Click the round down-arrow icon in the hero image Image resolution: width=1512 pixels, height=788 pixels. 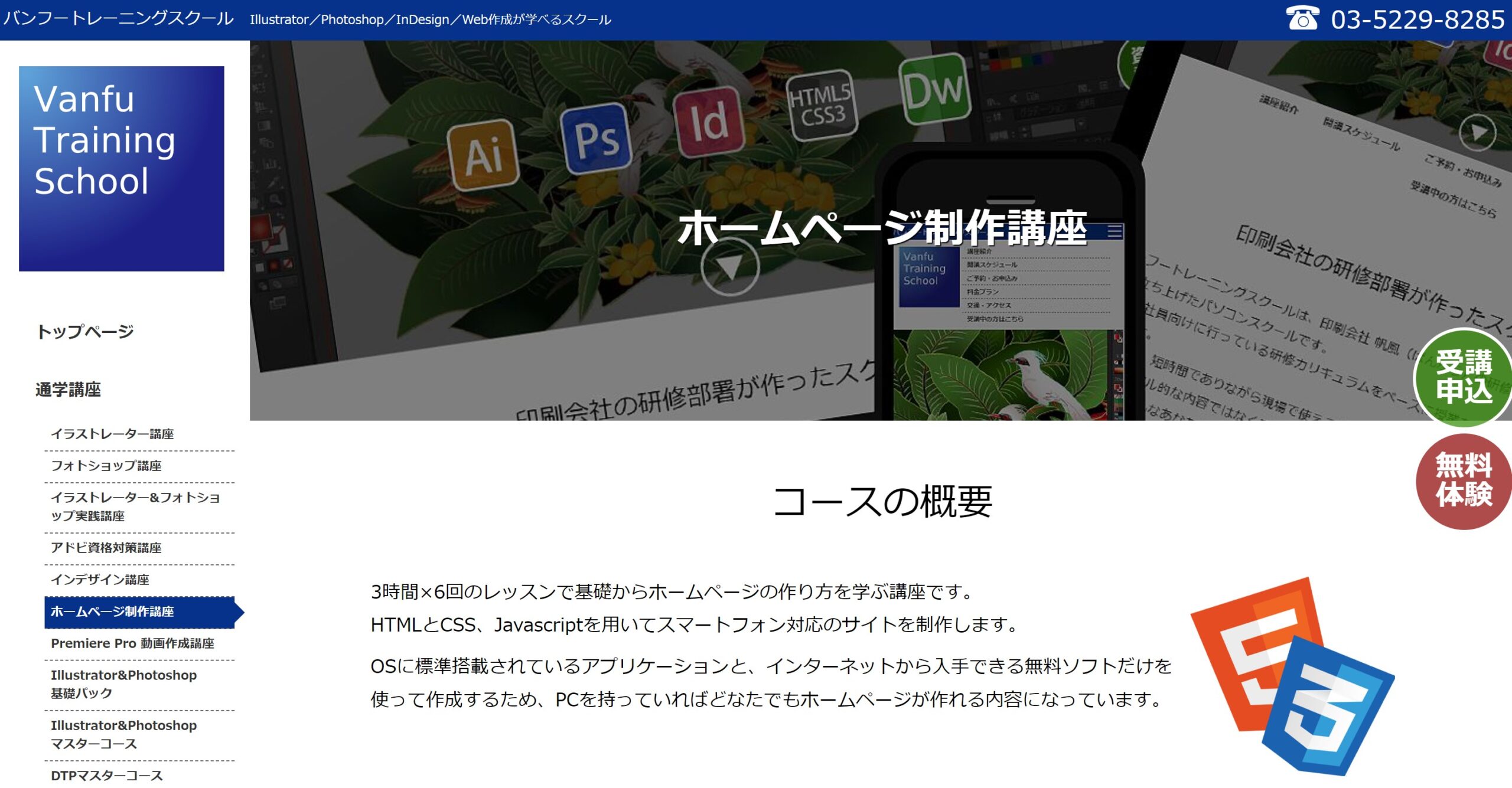click(x=730, y=267)
